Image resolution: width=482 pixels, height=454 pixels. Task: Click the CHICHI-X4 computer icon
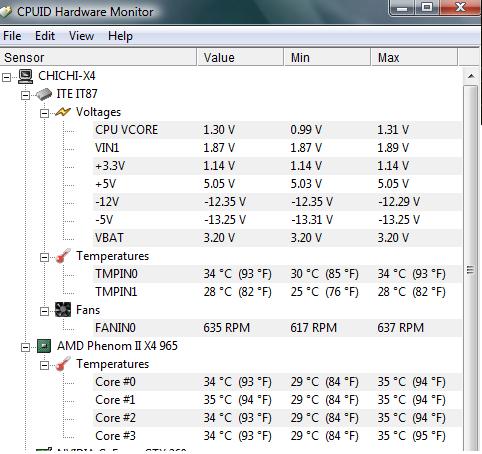(x=25, y=76)
